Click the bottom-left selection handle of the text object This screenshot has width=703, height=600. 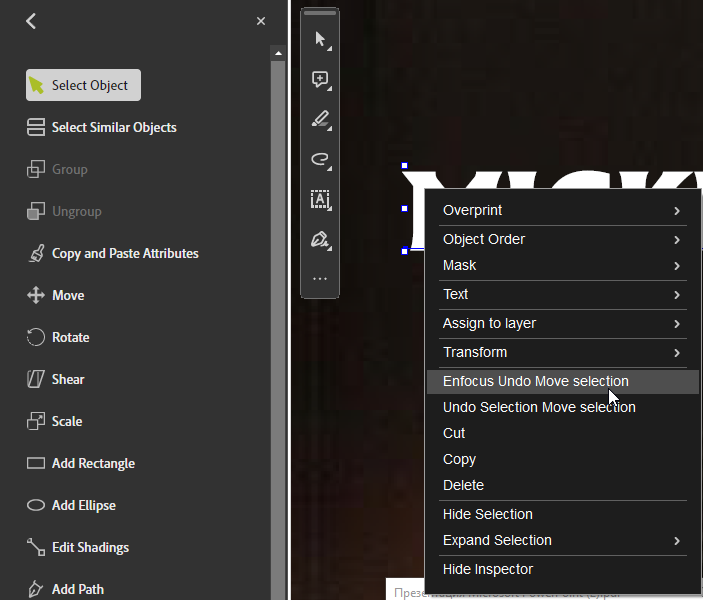404,251
